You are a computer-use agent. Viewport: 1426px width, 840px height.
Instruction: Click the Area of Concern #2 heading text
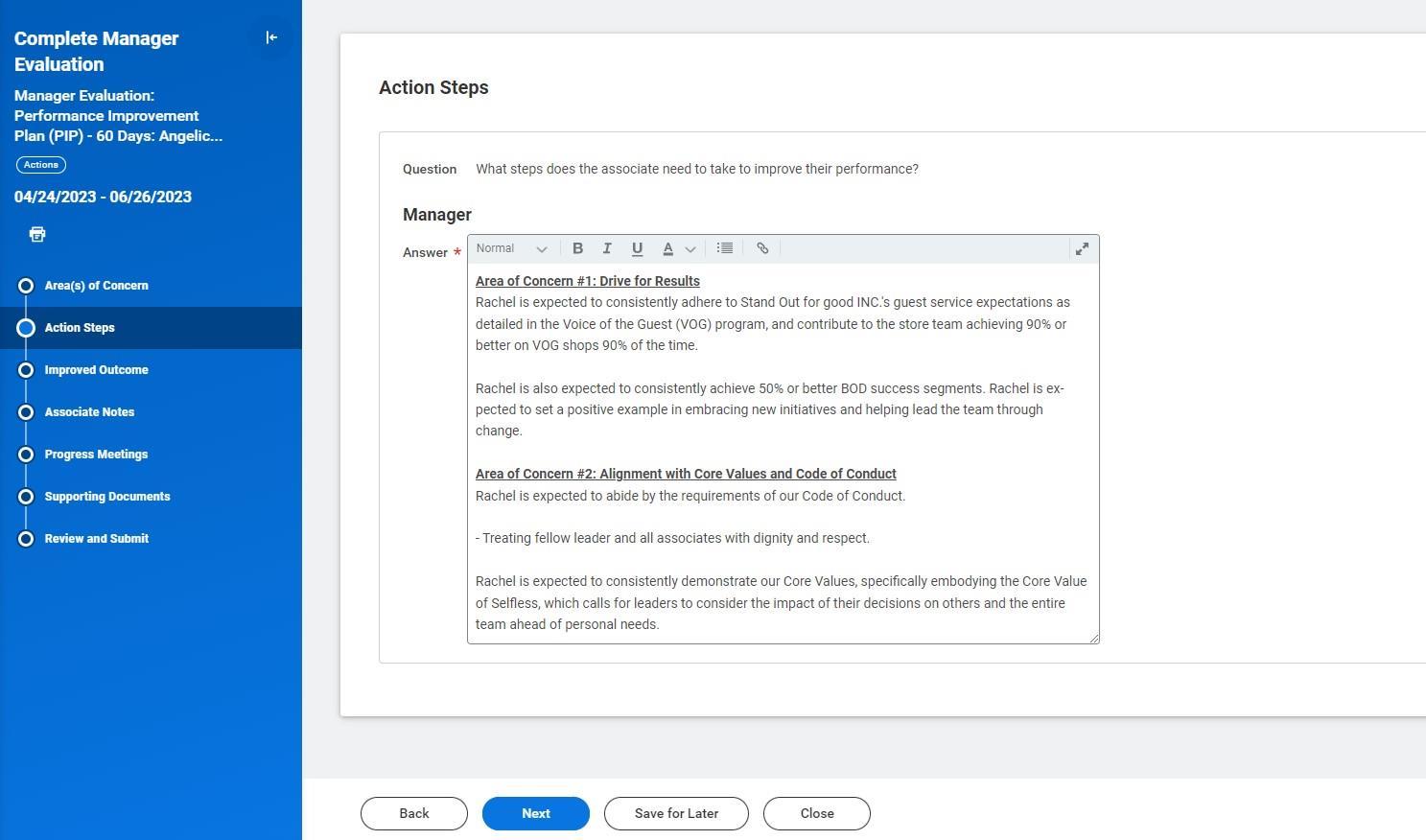(686, 474)
